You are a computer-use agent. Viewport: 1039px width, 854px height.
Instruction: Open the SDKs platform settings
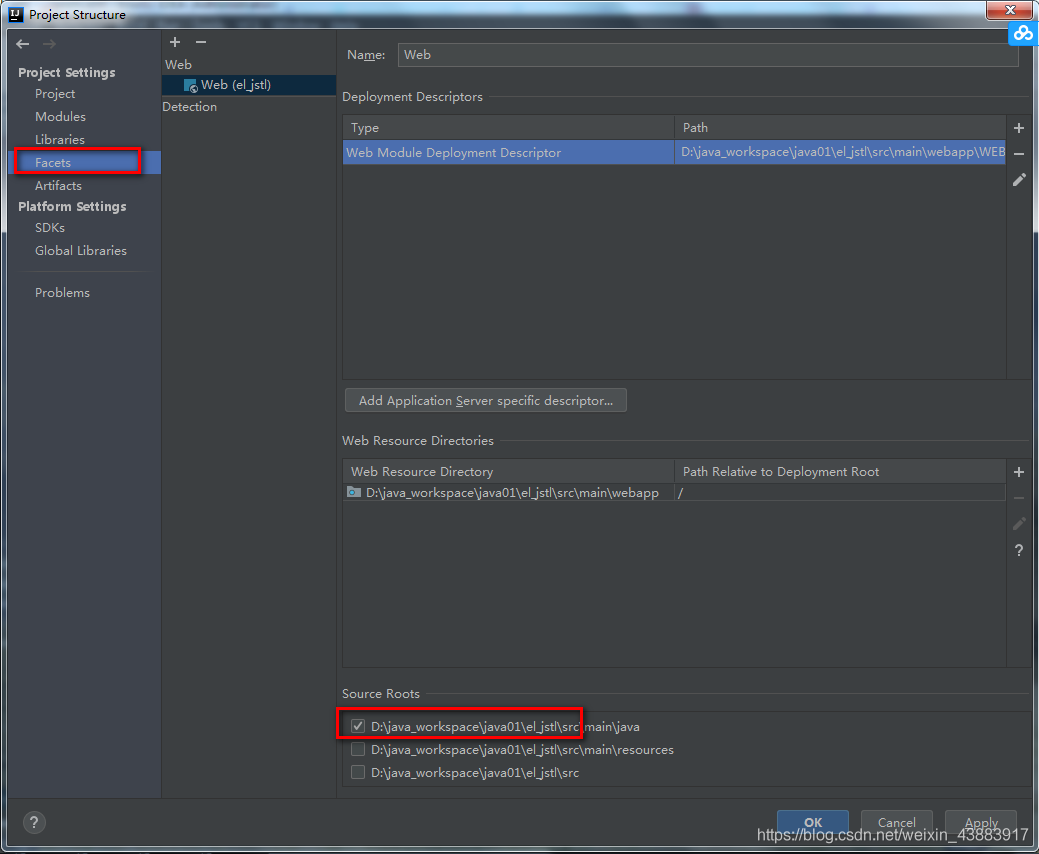pyautogui.click(x=50, y=227)
